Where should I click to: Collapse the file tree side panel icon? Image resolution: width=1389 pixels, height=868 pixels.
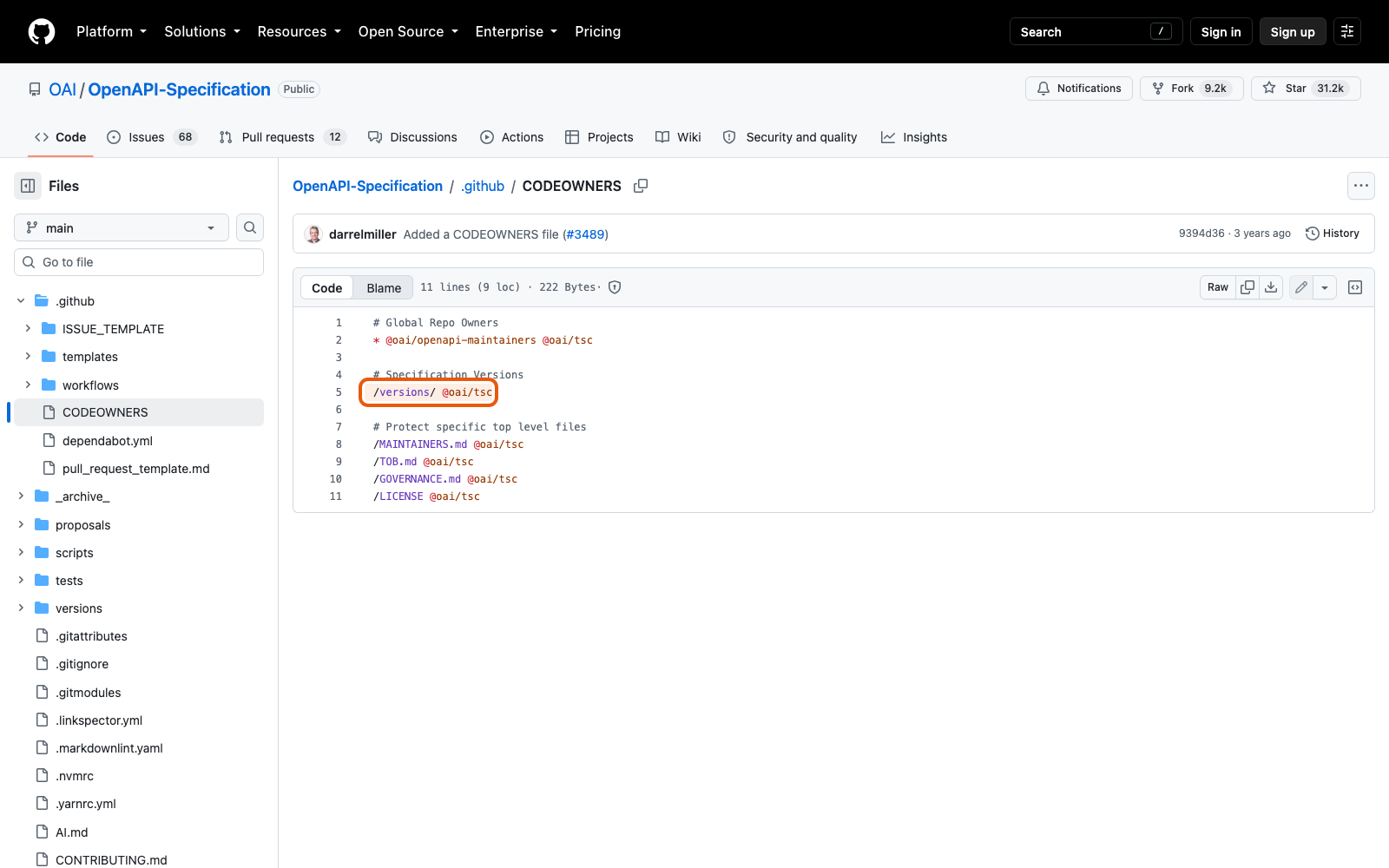click(28, 186)
